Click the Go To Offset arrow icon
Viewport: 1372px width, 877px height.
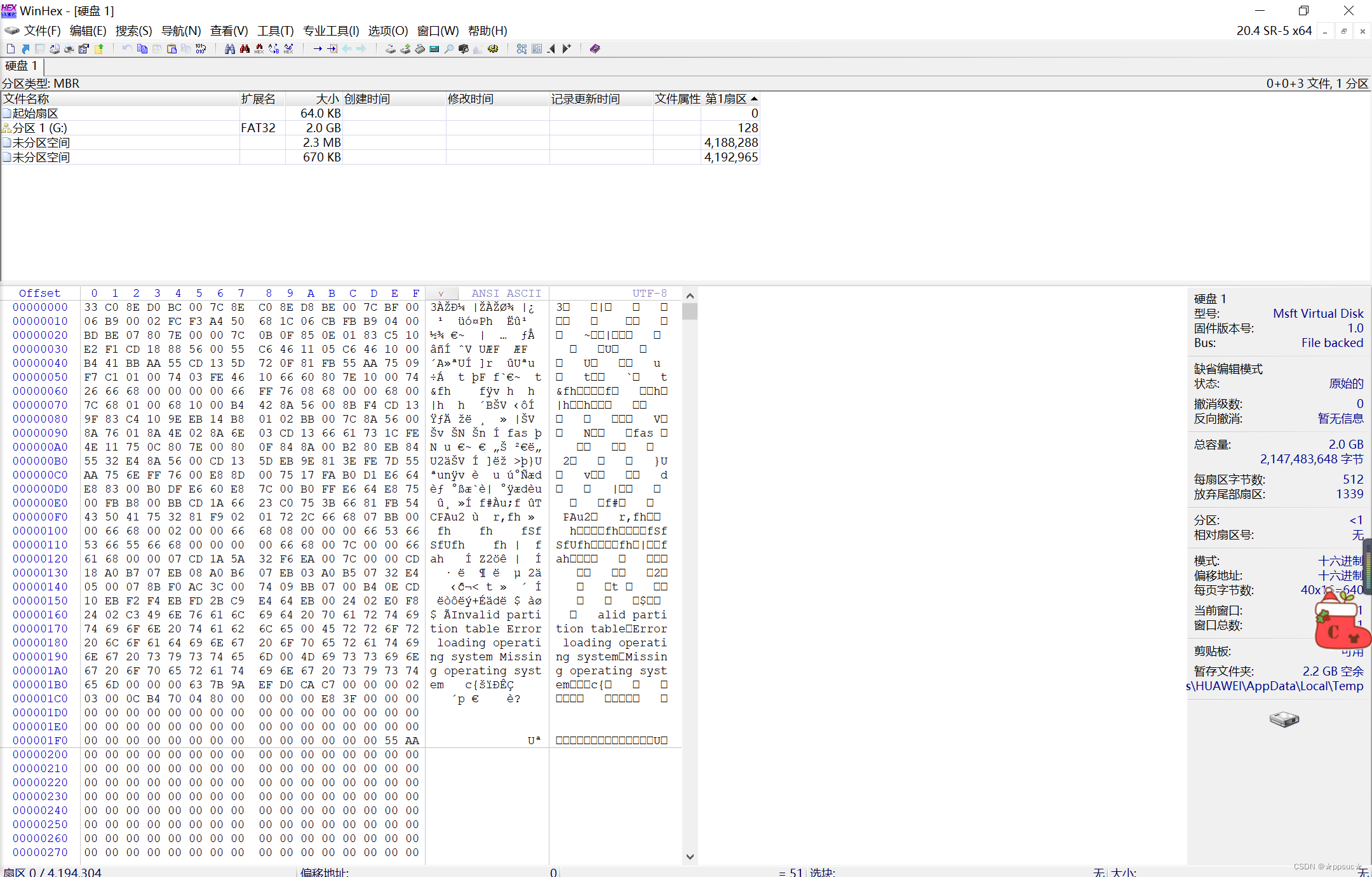pos(318,49)
